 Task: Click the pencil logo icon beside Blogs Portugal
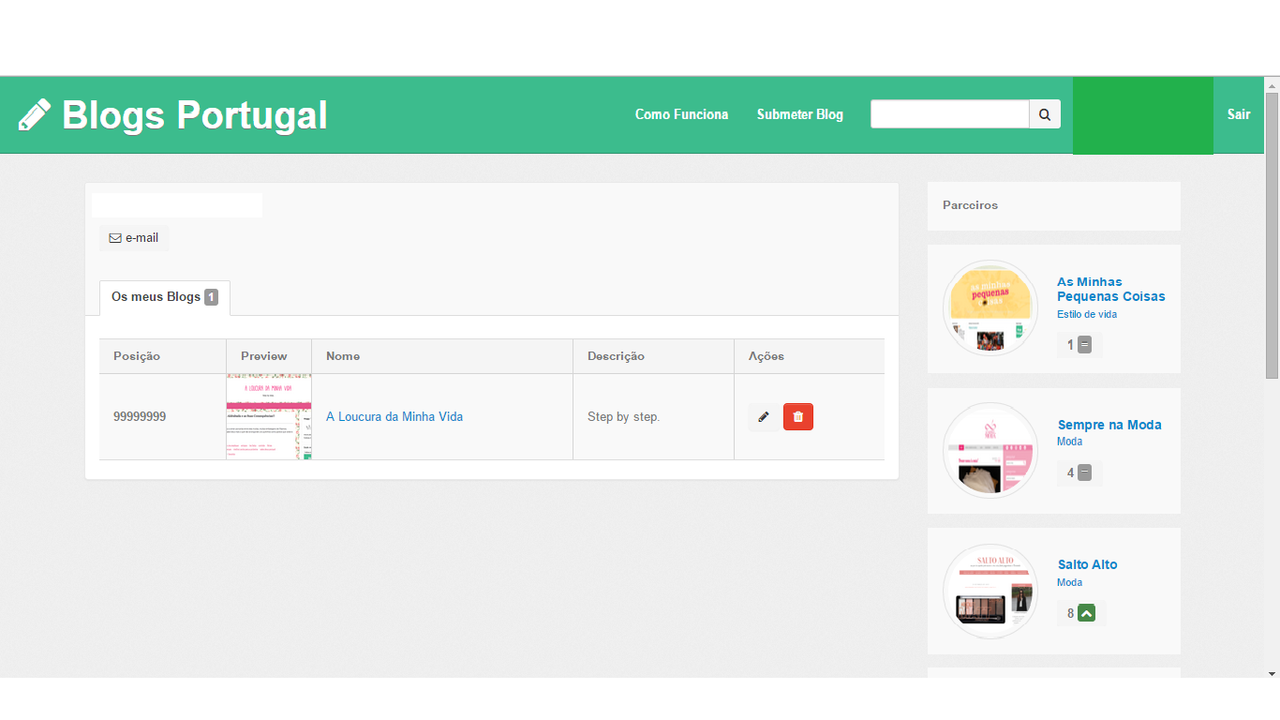(34, 115)
